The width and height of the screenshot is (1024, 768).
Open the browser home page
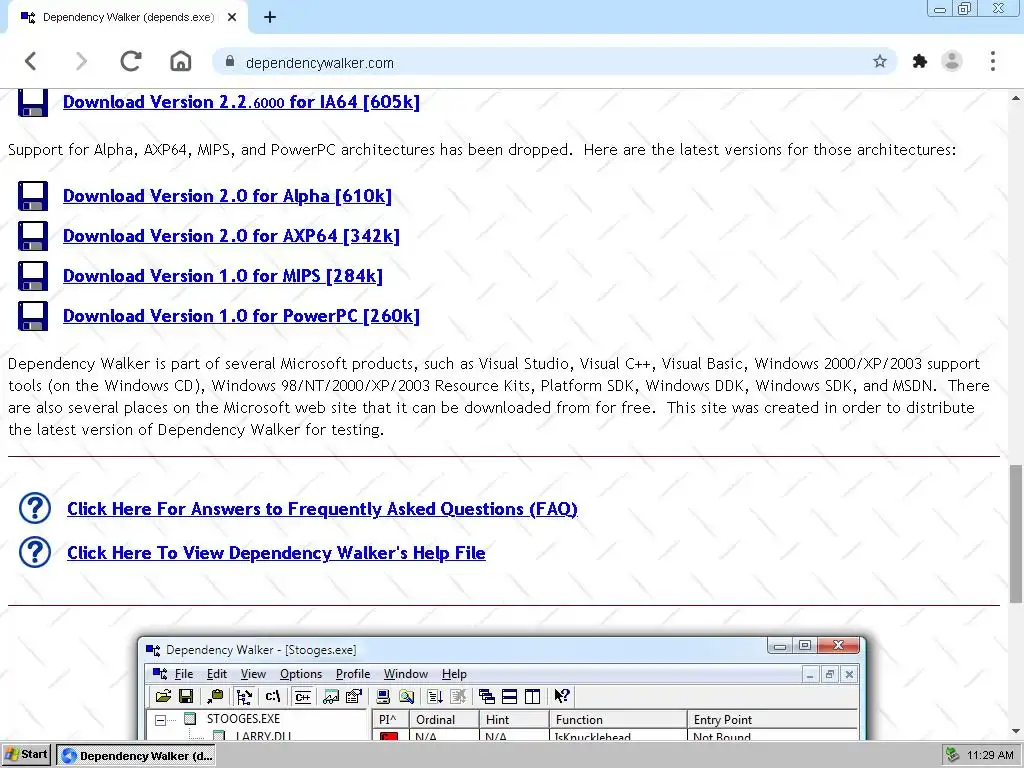click(181, 61)
